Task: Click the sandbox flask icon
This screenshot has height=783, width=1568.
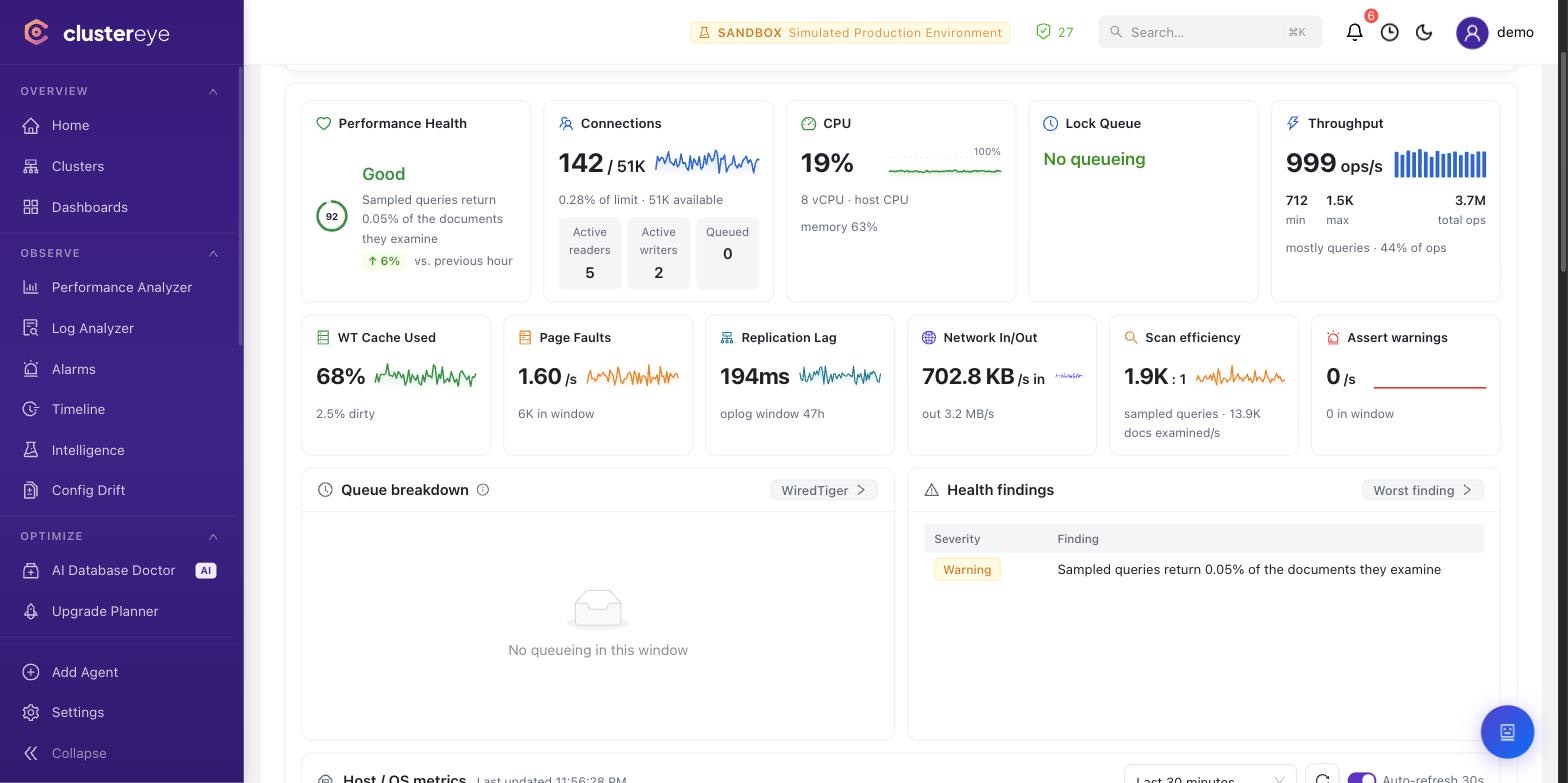Action: 704,33
